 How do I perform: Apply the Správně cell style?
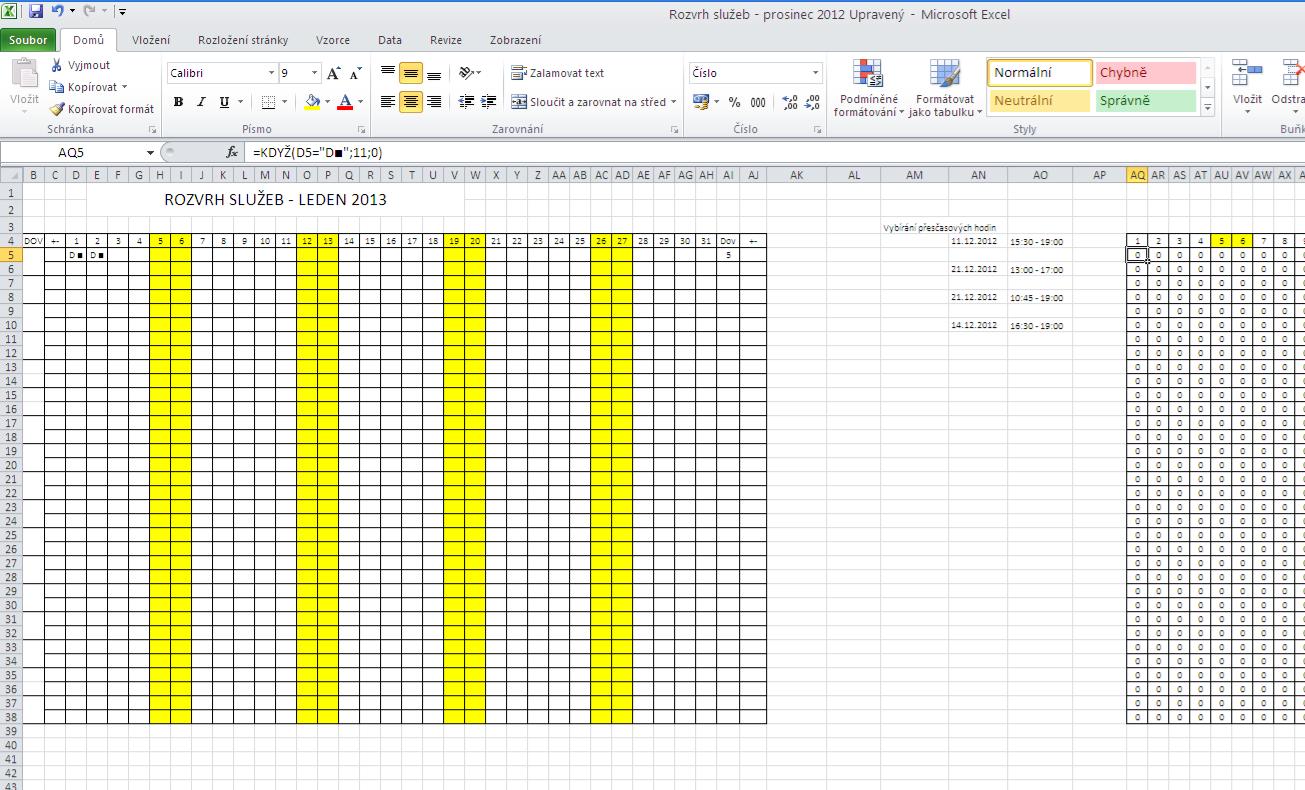click(1146, 100)
